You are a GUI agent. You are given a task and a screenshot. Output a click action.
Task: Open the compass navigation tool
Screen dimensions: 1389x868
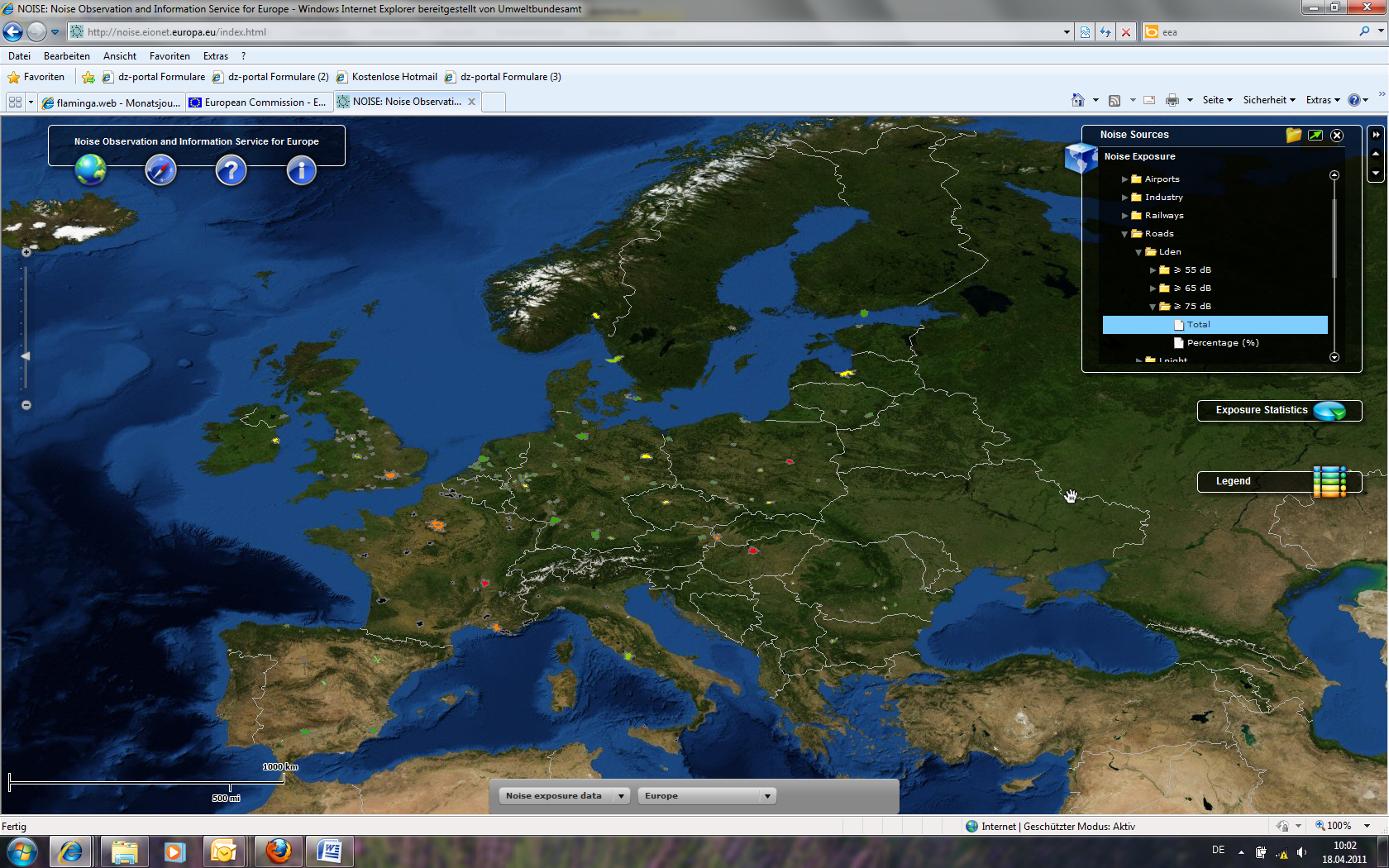pos(161,171)
